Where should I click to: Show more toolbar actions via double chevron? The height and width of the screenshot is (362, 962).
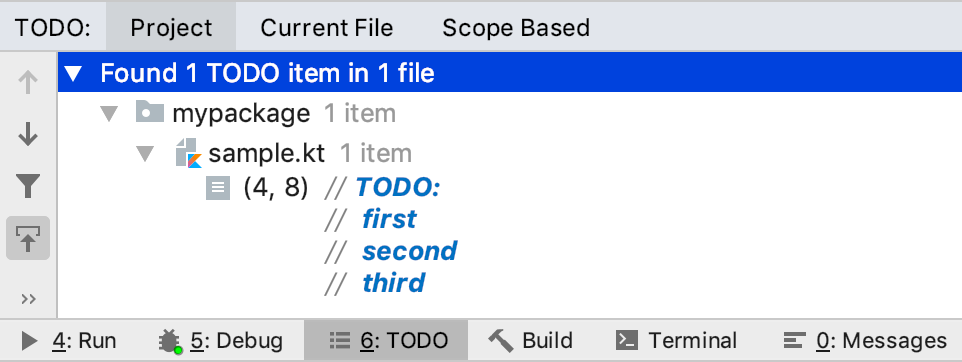coord(28,299)
